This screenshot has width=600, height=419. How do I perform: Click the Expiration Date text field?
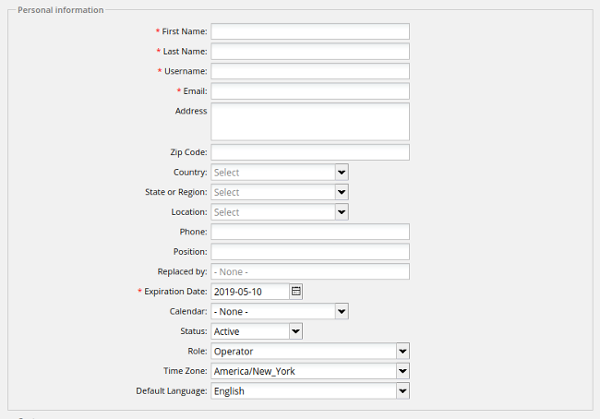point(250,292)
